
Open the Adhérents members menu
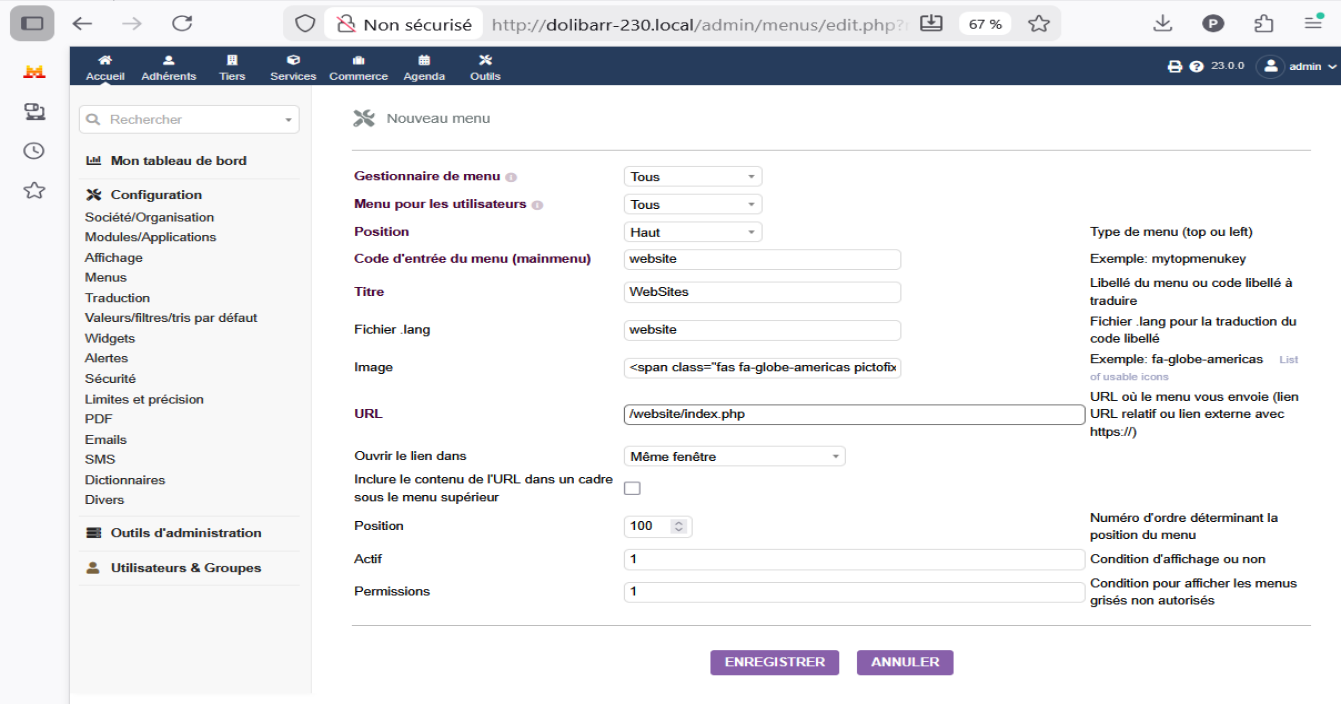point(169,67)
